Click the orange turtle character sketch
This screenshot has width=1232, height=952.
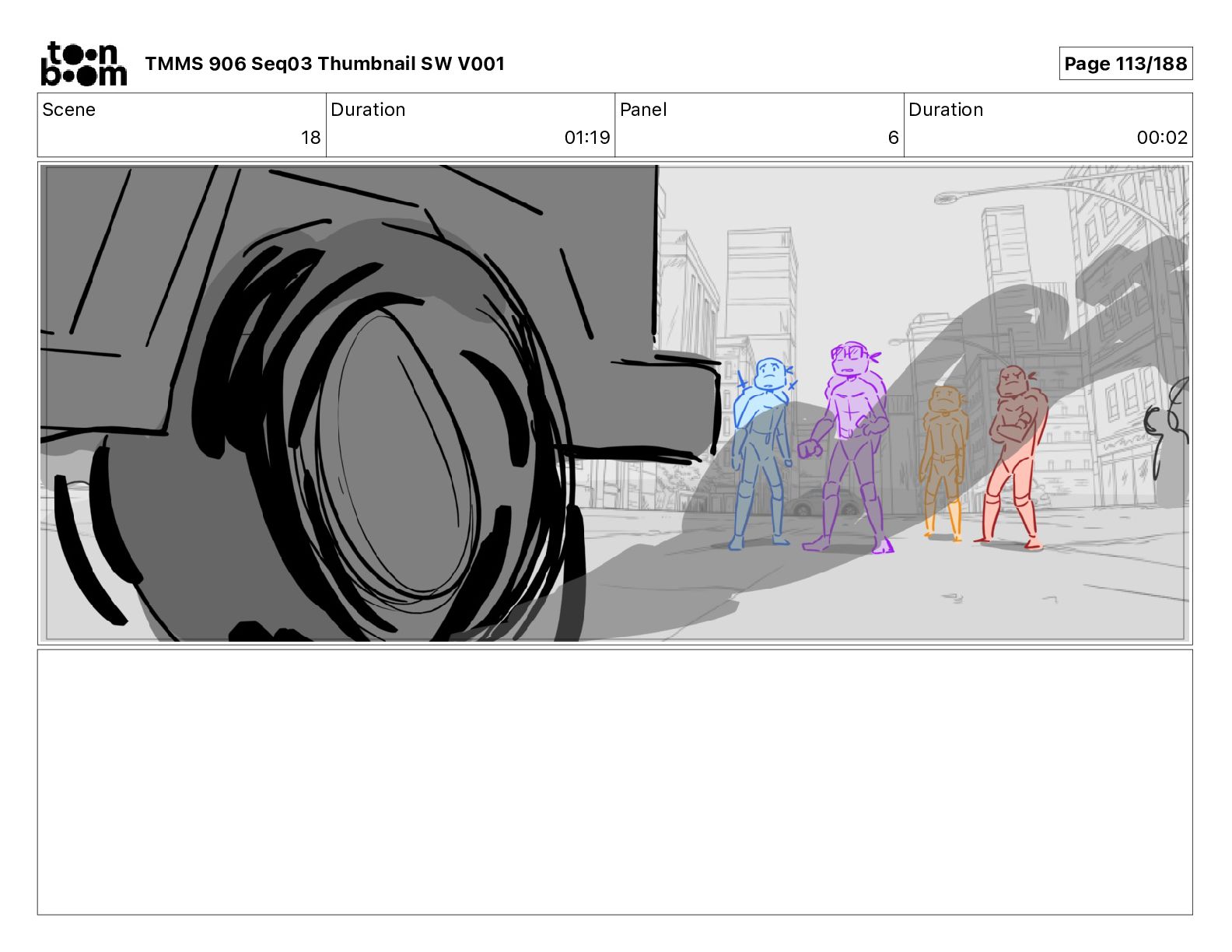tap(944, 462)
